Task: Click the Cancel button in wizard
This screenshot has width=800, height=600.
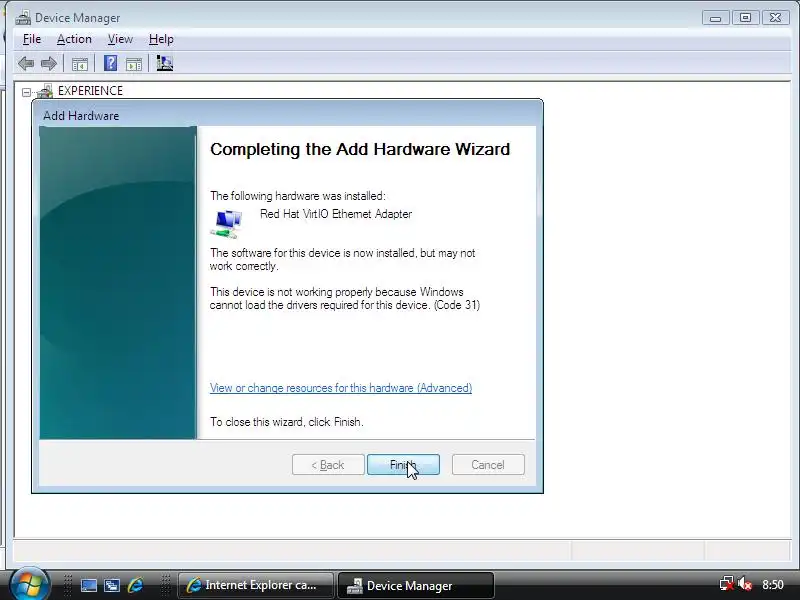Action: tap(488, 465)
